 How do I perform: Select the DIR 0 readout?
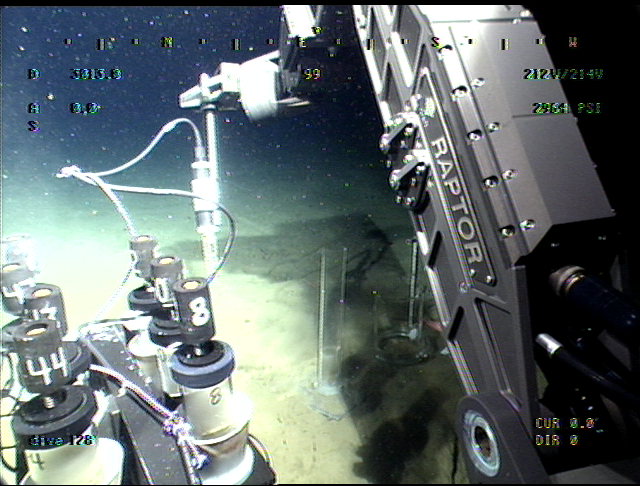click(x=556, y=440)
